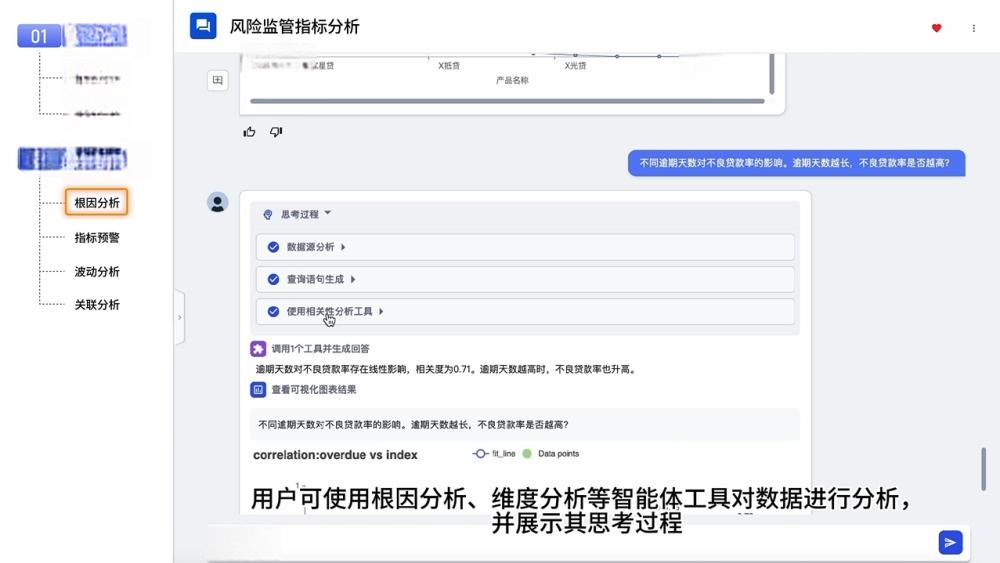
Task: Click the purple puzzle tool-call icon
Action: [x=258, y=349]
